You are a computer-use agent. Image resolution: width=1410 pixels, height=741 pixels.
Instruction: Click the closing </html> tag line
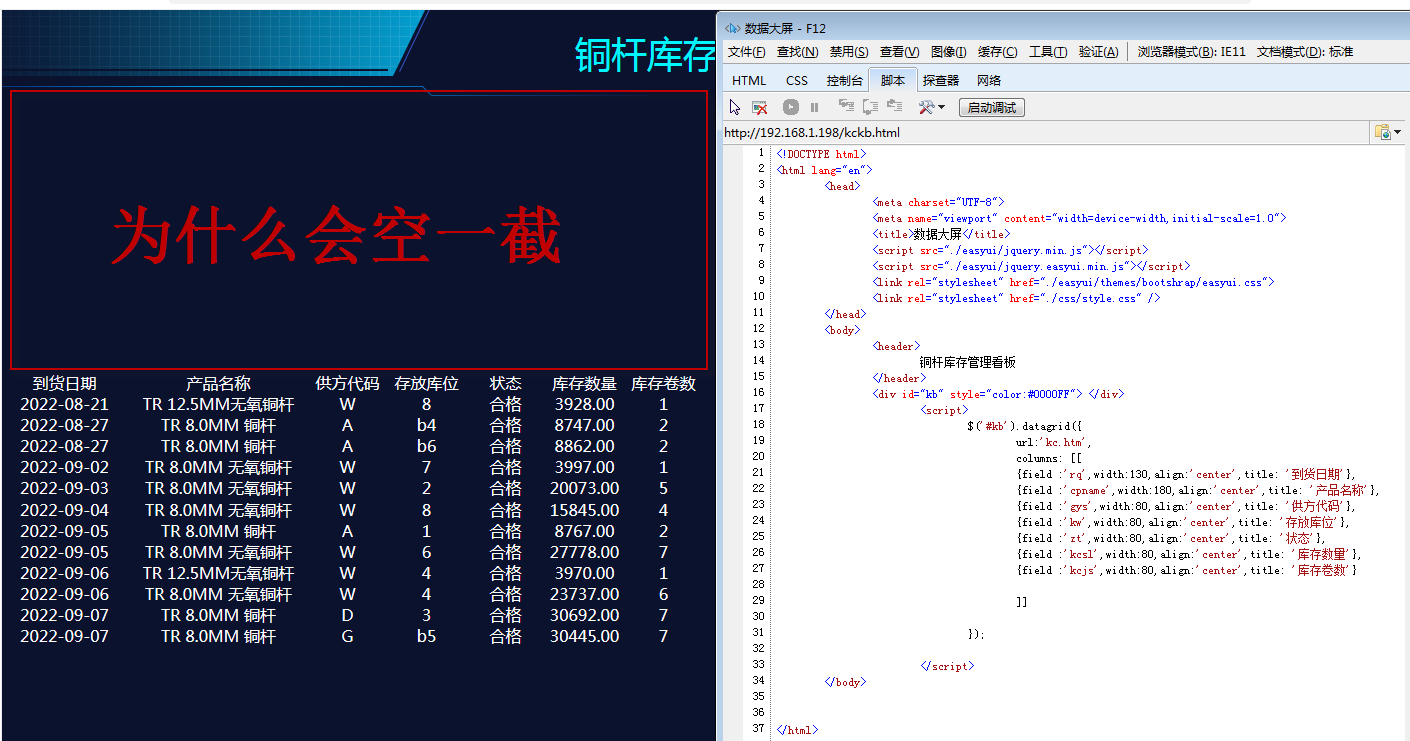(797, 730)
